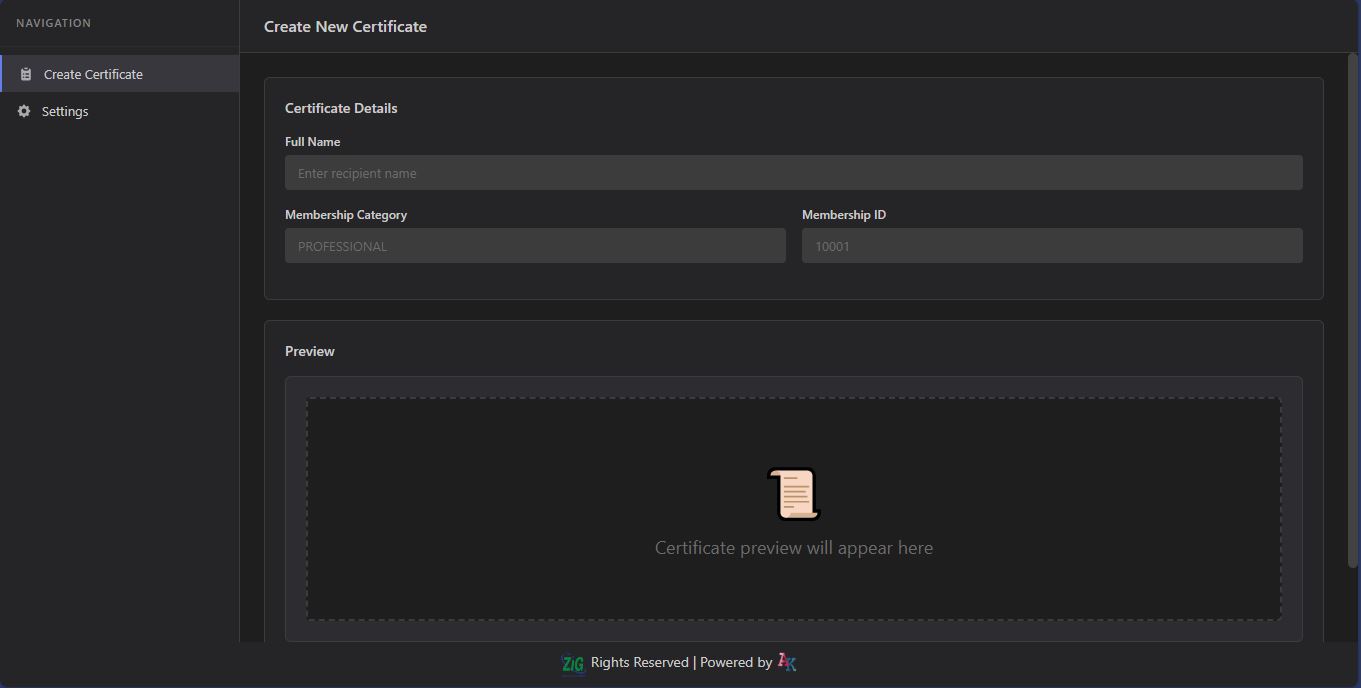1361x688 pixels.
Task: Expand the Membership Category field showing PROFESSIONAL
Action: (x=535, y=245)
